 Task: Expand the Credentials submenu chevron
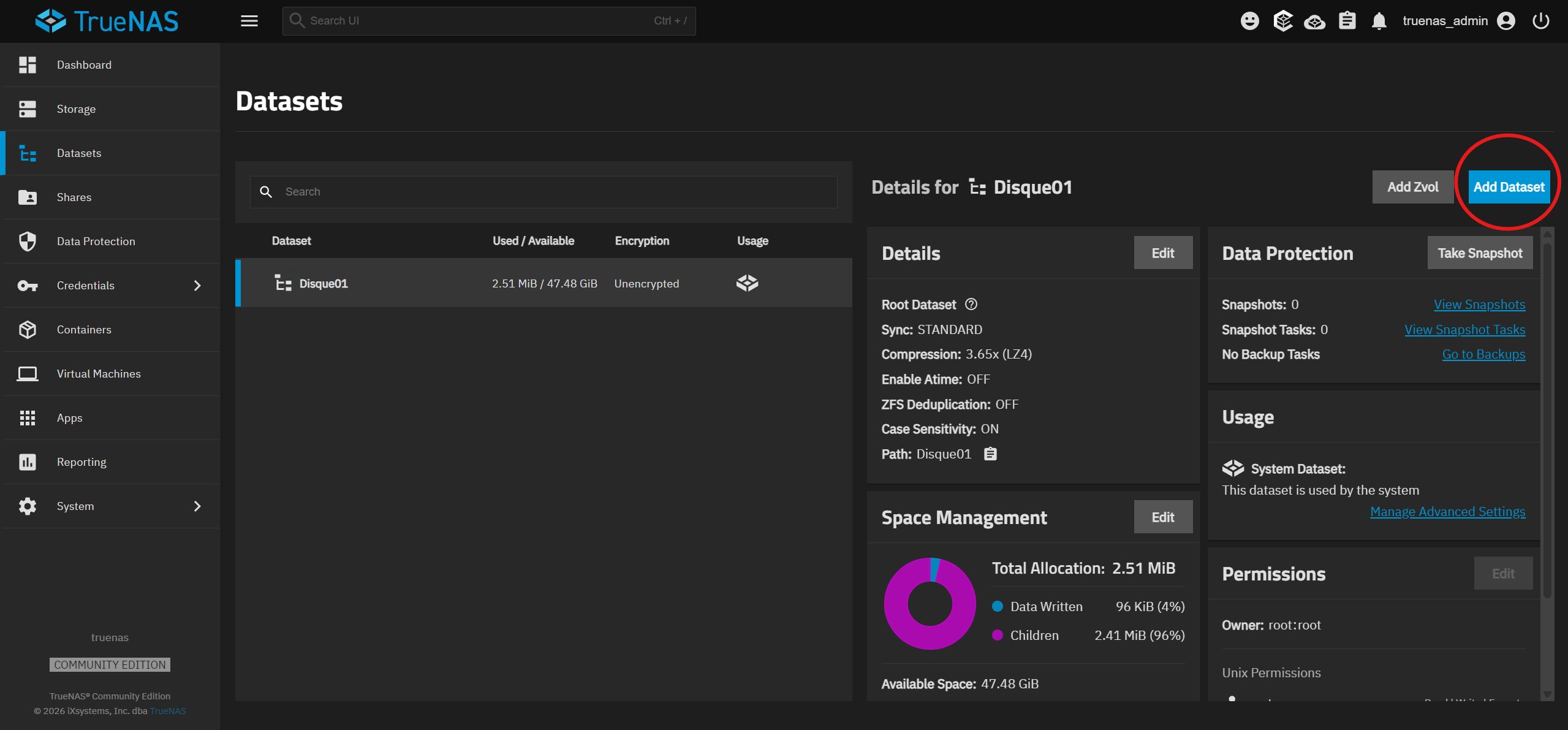click(197, 286)
